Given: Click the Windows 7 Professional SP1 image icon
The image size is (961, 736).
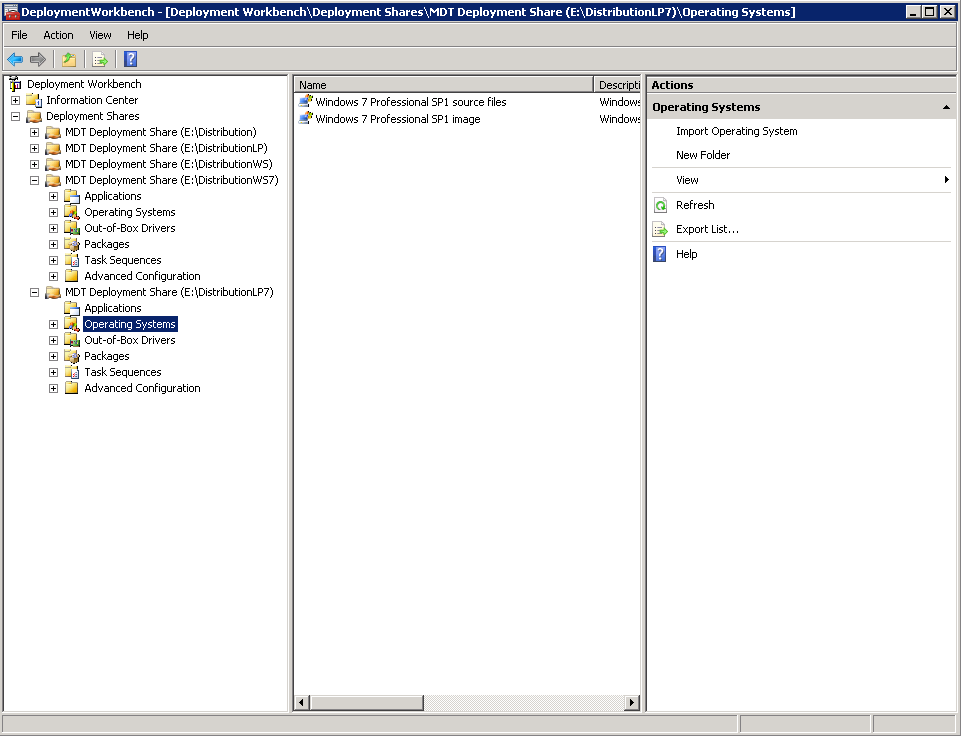Looking at the screenshot, I should pyautogui.click(x=305, y=119).
